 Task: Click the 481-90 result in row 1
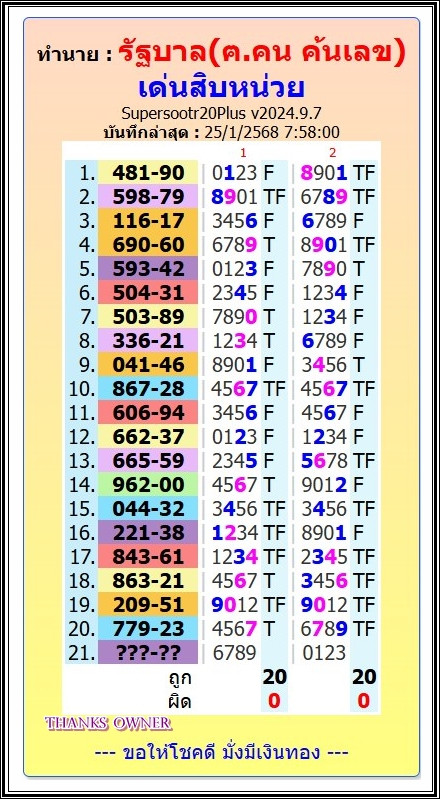click(x=148, y=173)
